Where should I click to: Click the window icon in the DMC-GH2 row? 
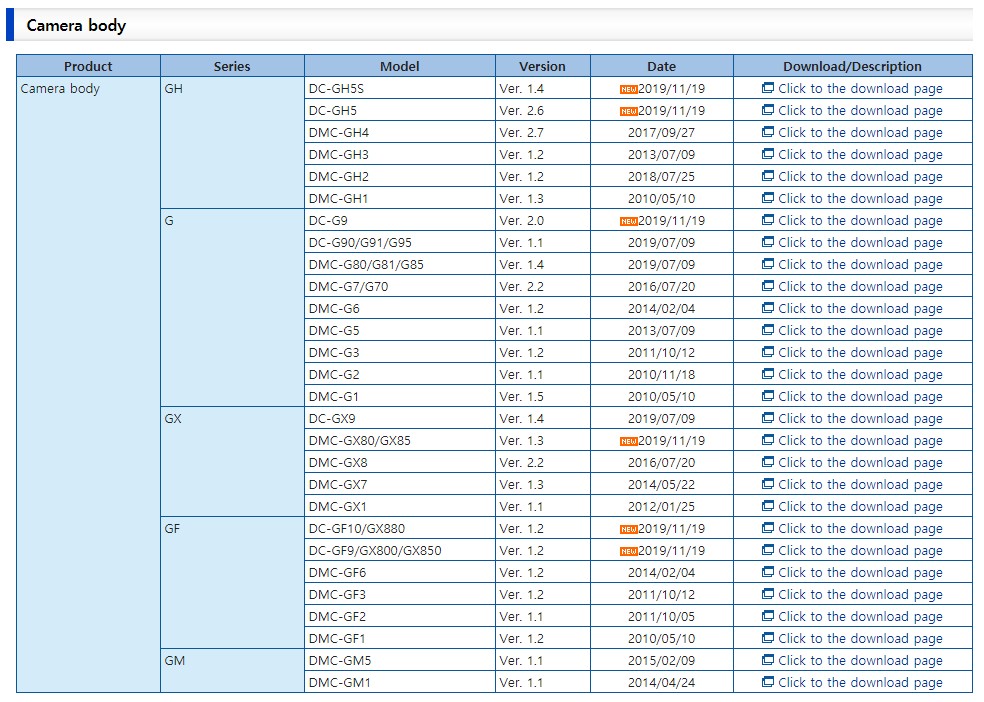767,176
